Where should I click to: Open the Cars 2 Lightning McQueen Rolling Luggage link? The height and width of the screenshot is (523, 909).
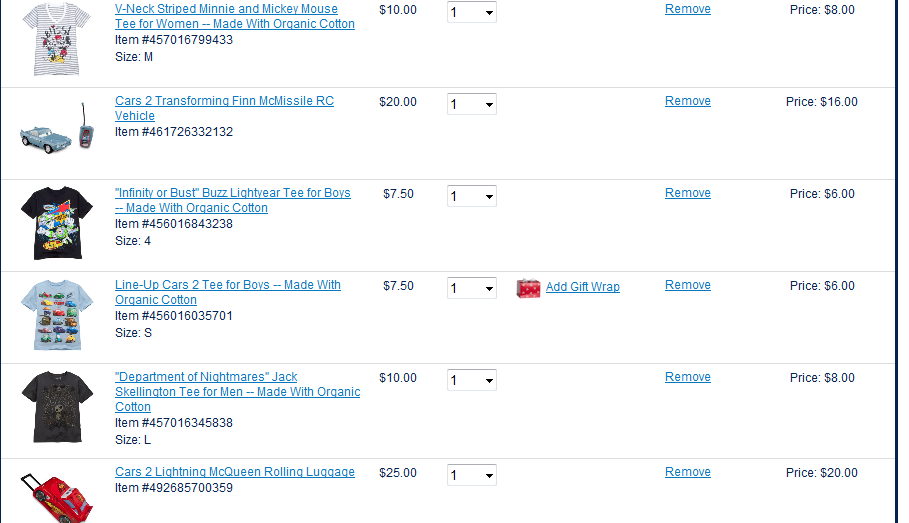[235, 472]
